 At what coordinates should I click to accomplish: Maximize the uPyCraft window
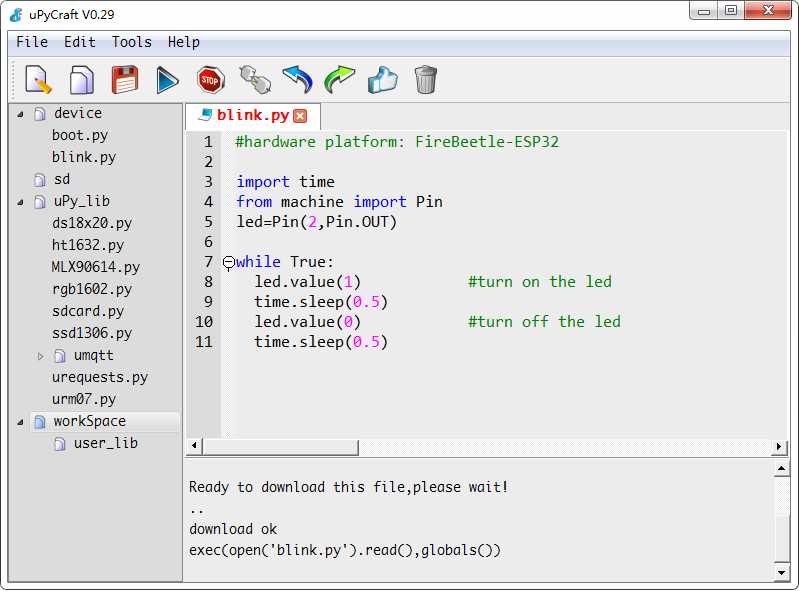coord(731,11)
